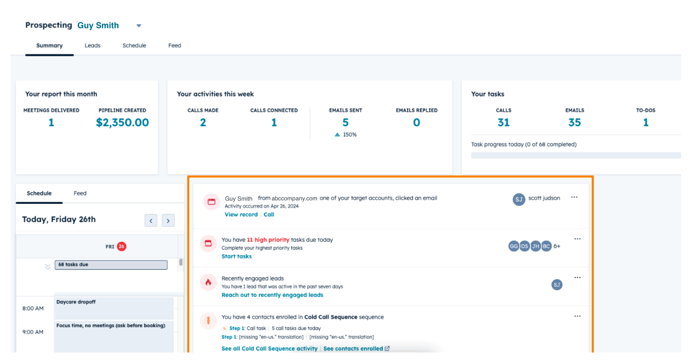The width and height of the screenshot is (690, 362).
Task: Click the Cold Call Sequence card icon
Action: (x=208, y=321)
